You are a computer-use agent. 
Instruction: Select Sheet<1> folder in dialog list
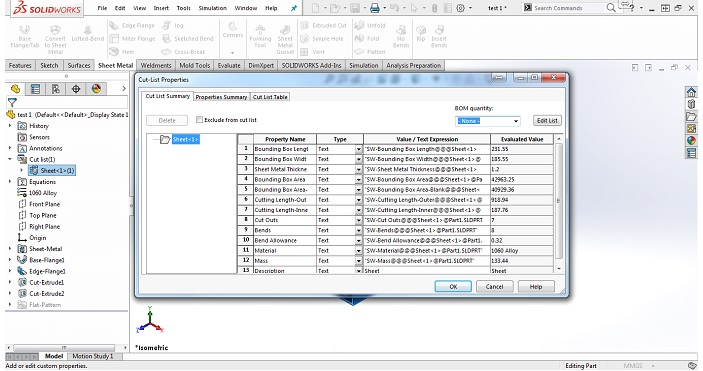point(185,140)
